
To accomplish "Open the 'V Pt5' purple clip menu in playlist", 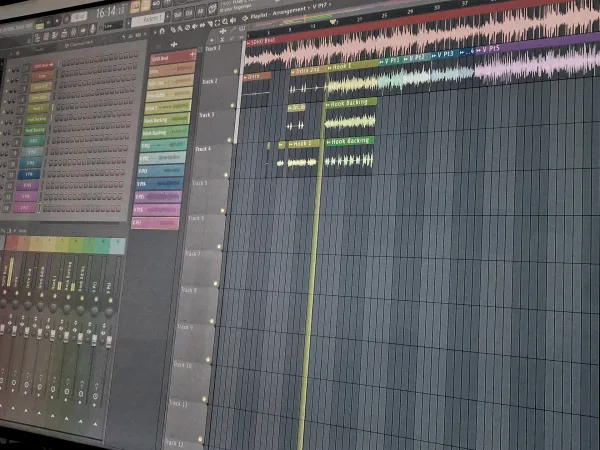I will 479,51.
